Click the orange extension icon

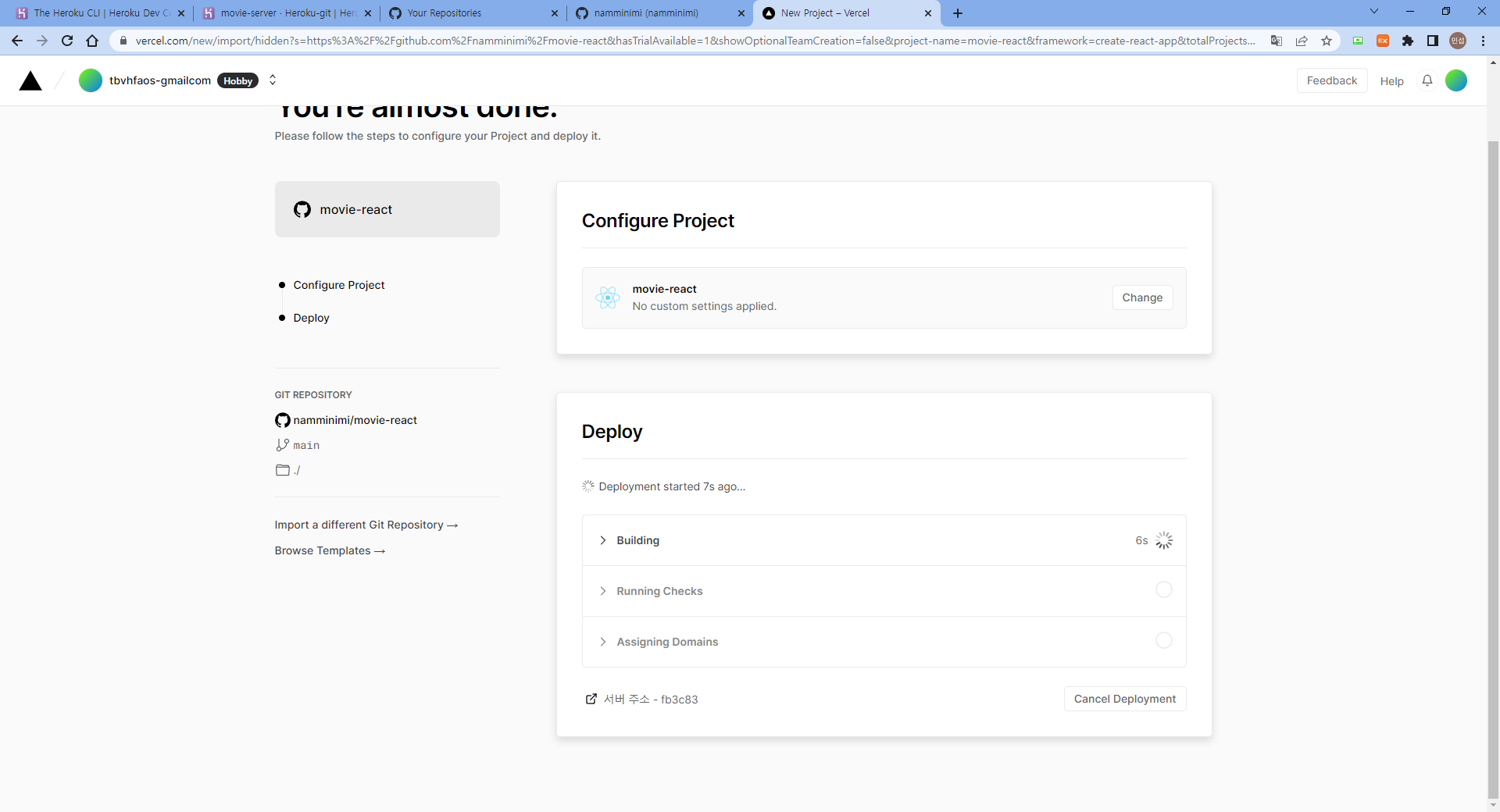tap(1383, 41)
